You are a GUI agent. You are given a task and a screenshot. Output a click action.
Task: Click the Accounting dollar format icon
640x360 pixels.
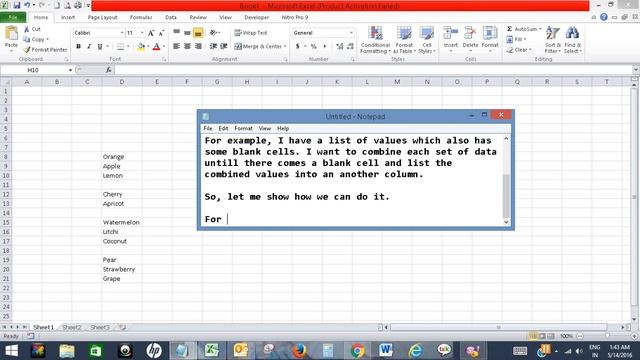coord(298,47)
